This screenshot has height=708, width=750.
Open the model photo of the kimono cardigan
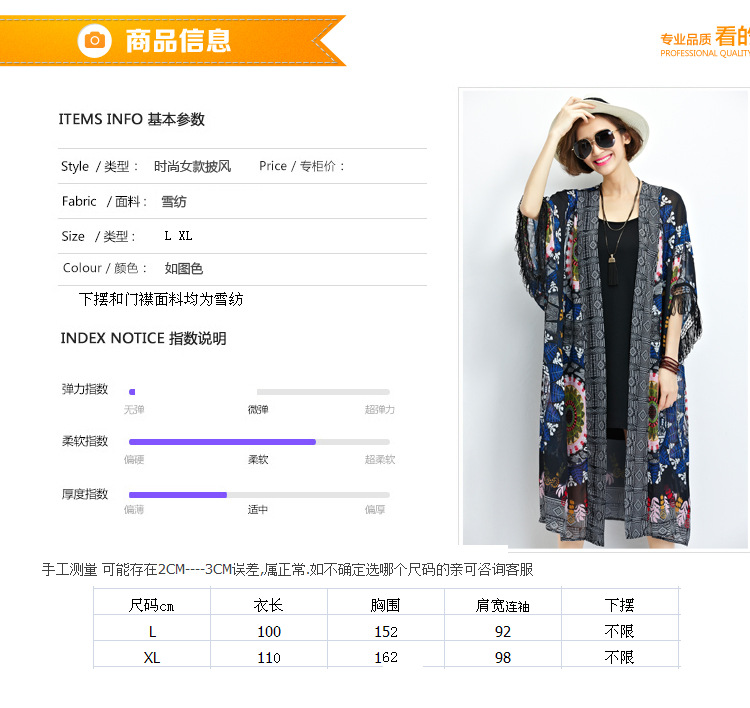605,318
